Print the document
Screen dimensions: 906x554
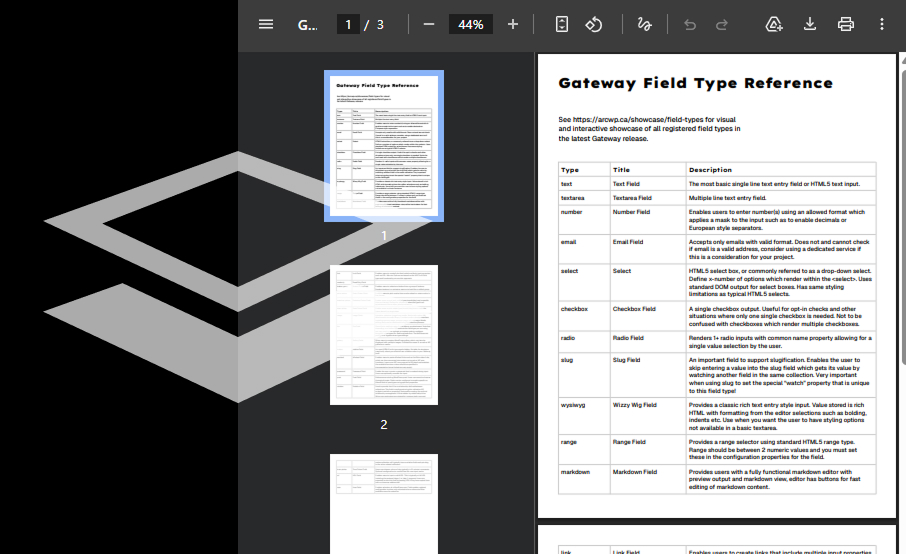click(846, 24)
